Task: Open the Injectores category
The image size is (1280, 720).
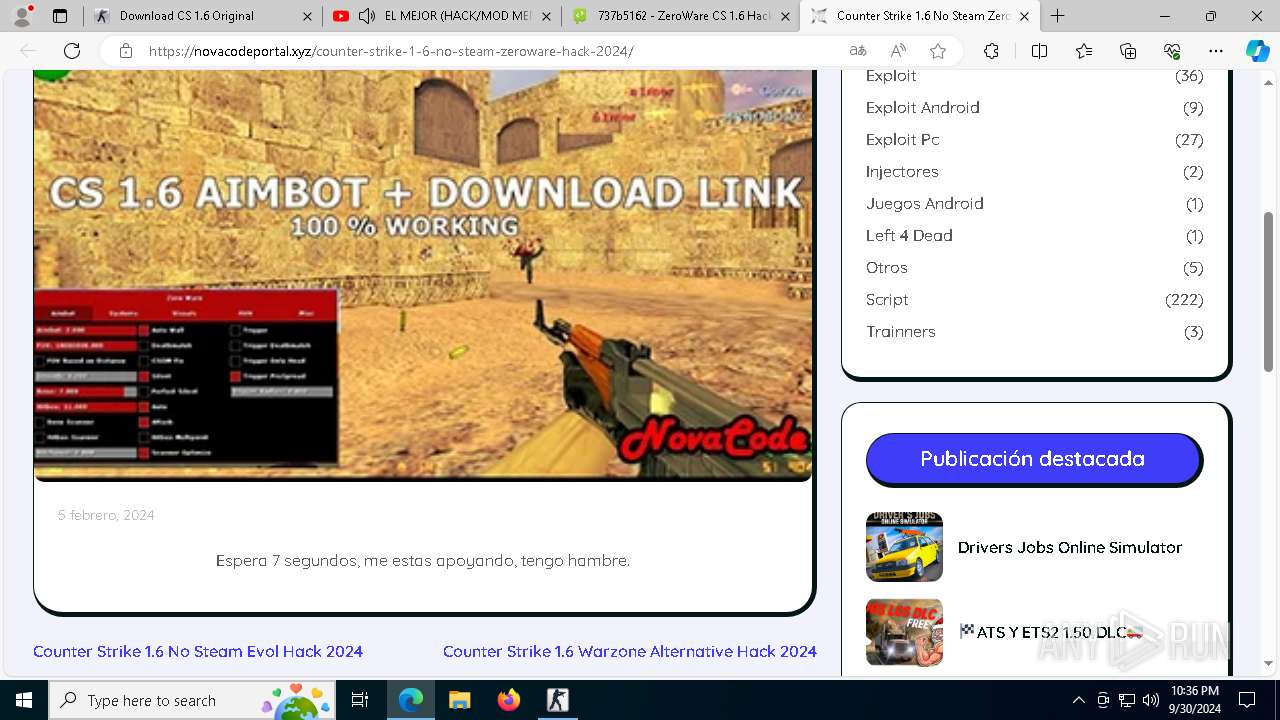Action: click(x=902, y=171)
